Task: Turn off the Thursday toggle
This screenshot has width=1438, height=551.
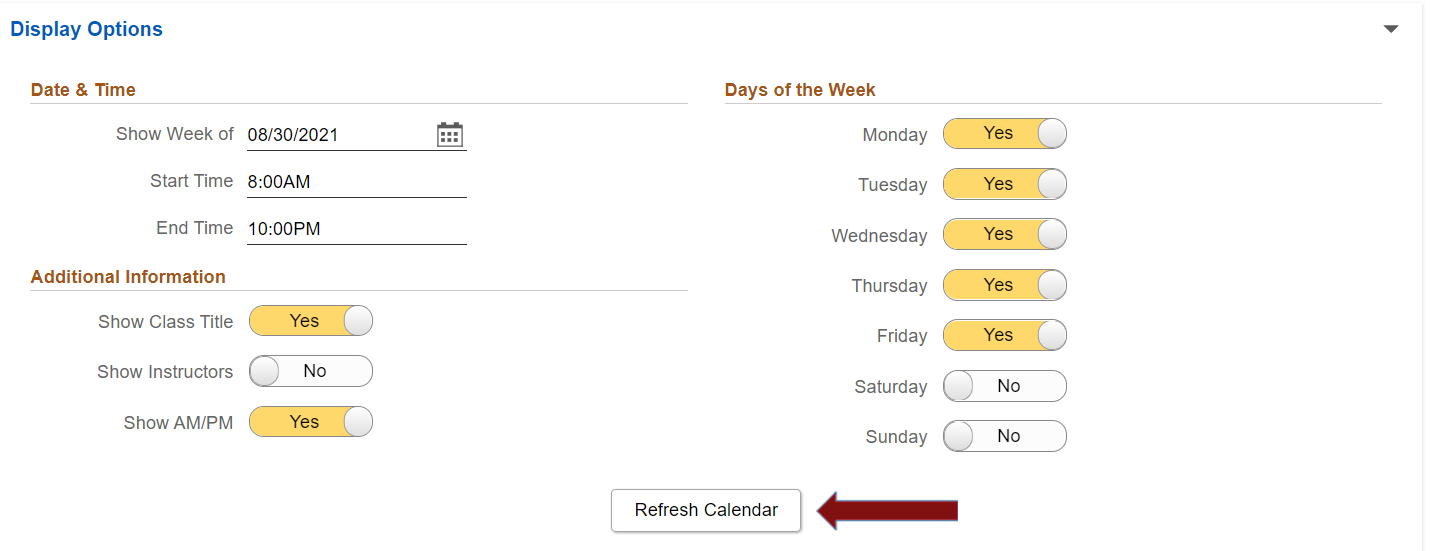Action: tap(1004, 286)
